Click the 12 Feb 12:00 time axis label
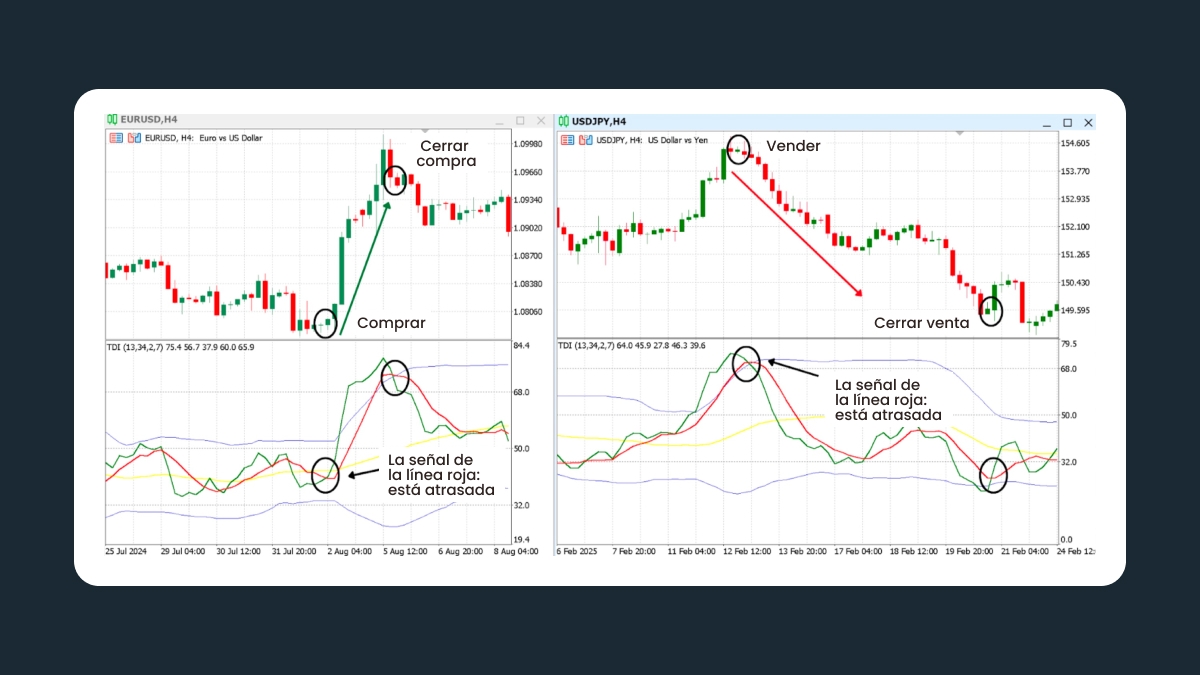 click(x=748, y=551)
